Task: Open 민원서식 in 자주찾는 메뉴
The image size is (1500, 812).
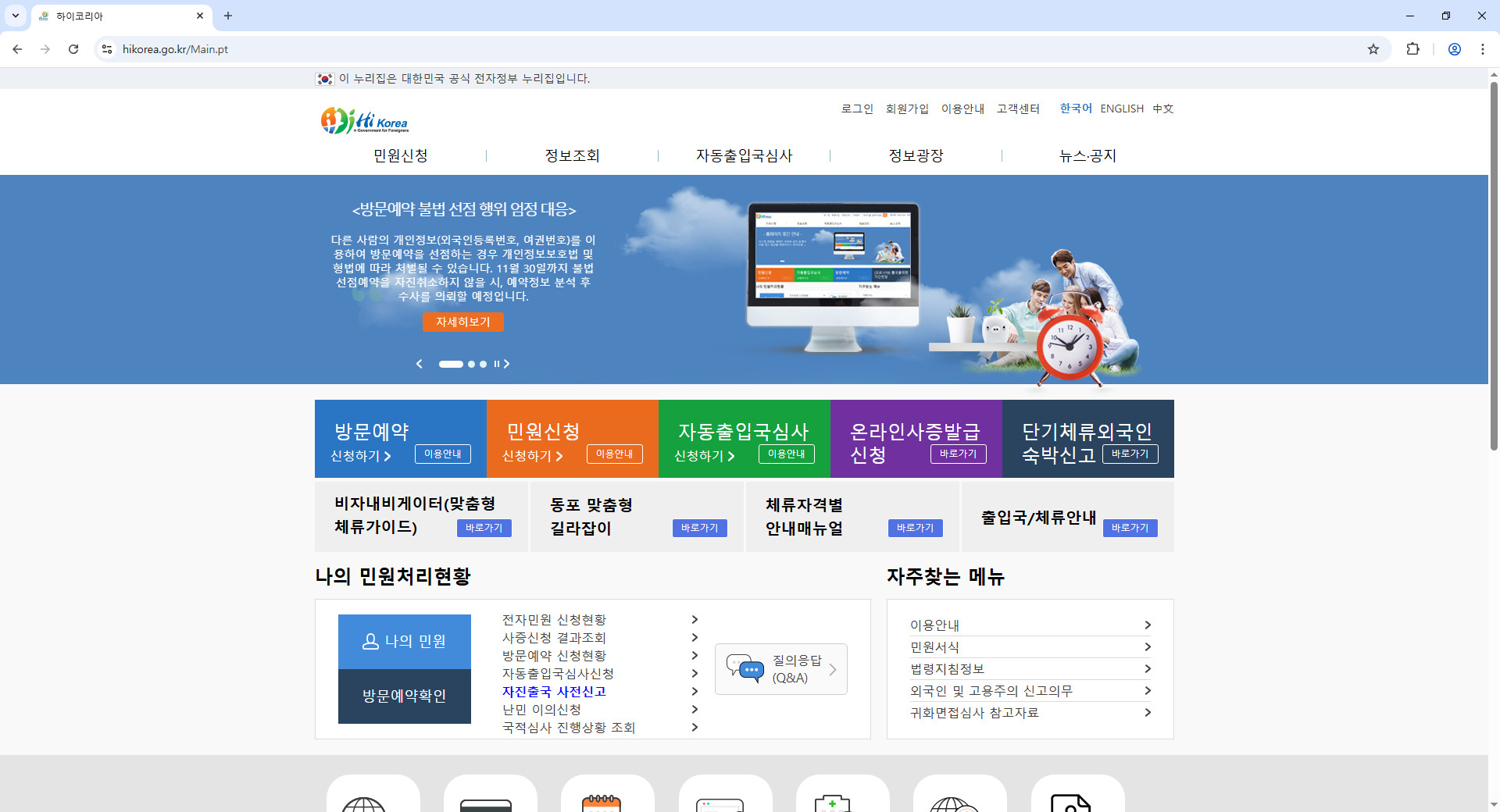Action: 1030,647
